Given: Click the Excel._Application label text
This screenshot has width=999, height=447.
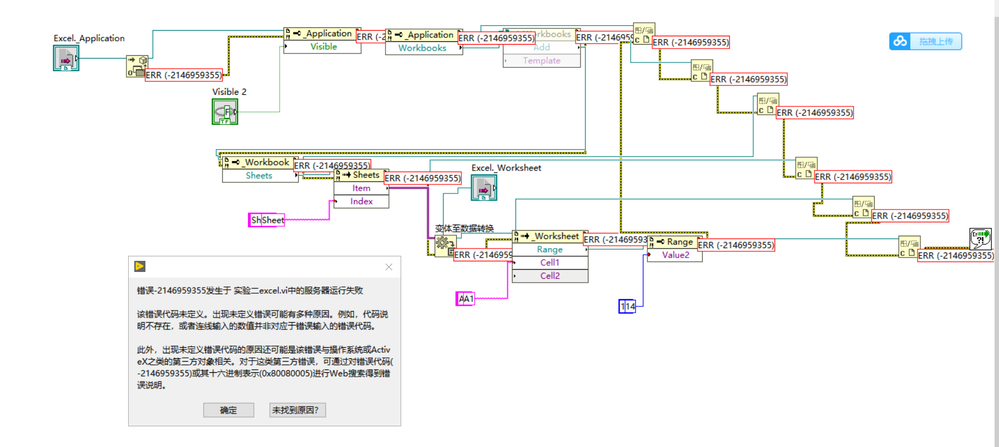Looking at the screenshot, I should [x=89, y=38].
